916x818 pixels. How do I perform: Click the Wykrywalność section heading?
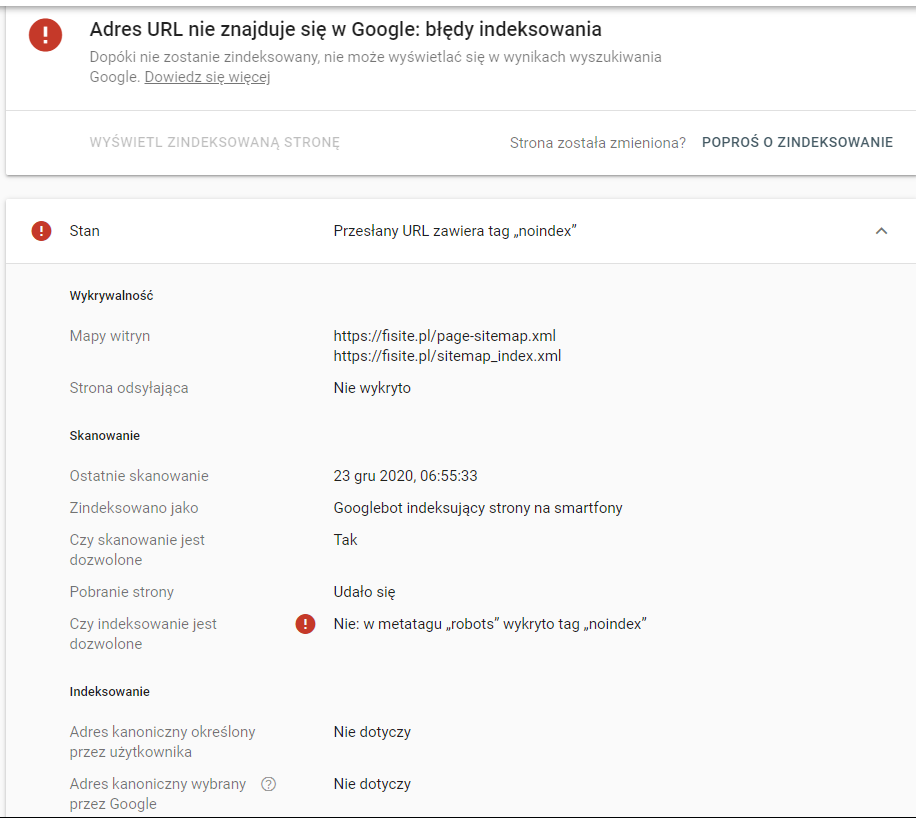111,296
